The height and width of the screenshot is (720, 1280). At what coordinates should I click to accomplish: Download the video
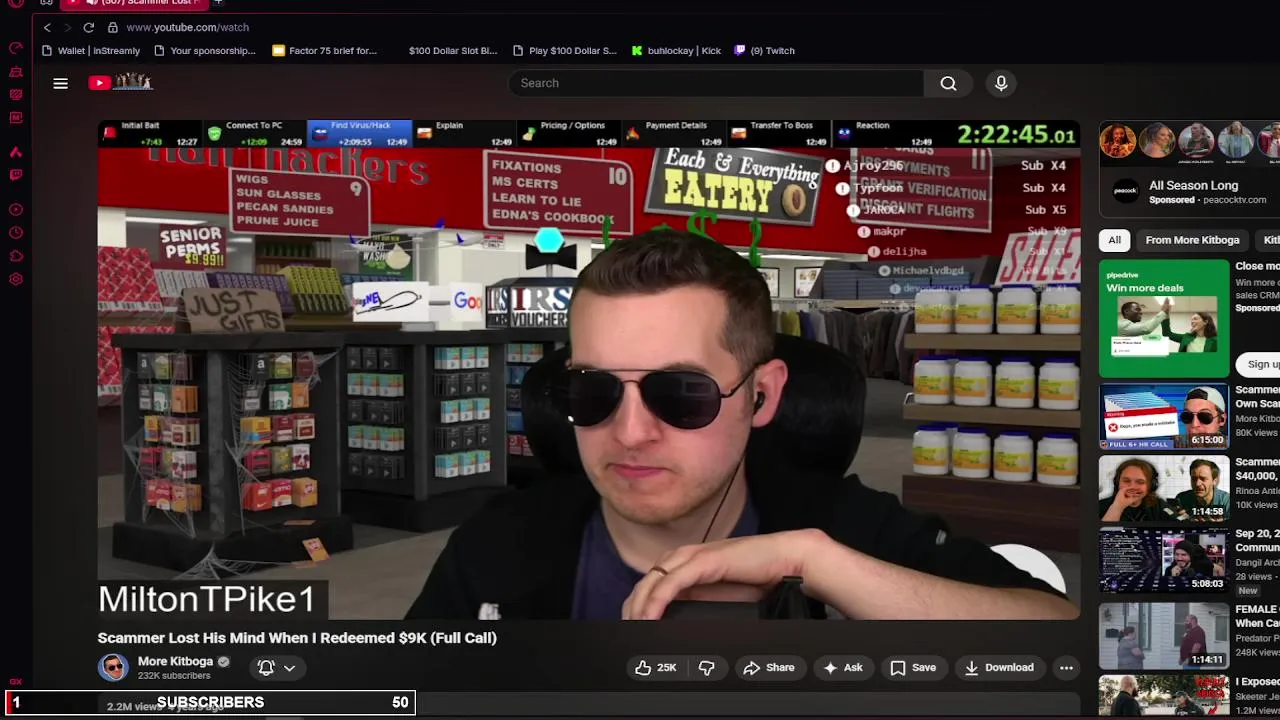click(999, 667)
